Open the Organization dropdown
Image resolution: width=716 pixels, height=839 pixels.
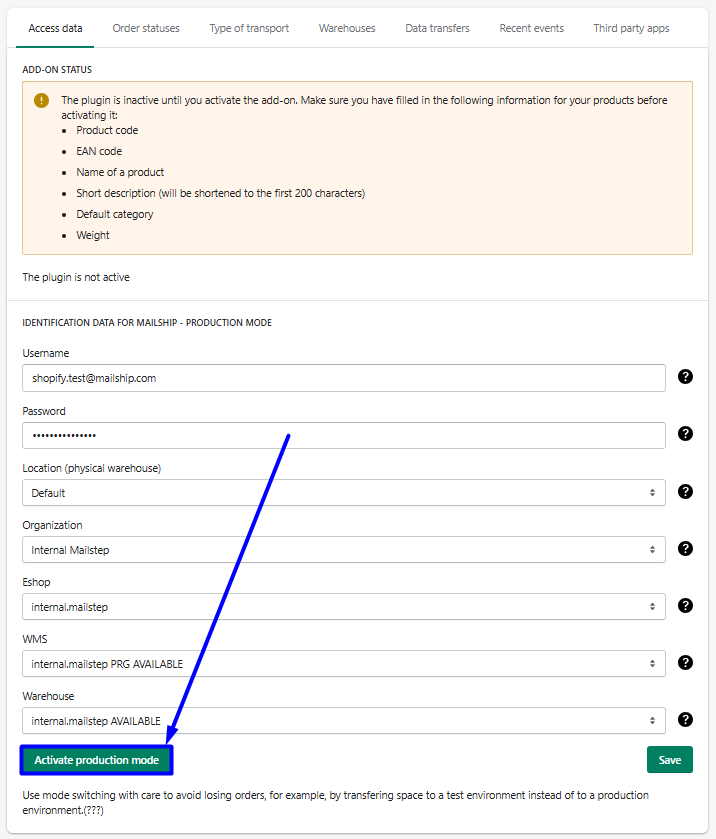tap(343, 550)
